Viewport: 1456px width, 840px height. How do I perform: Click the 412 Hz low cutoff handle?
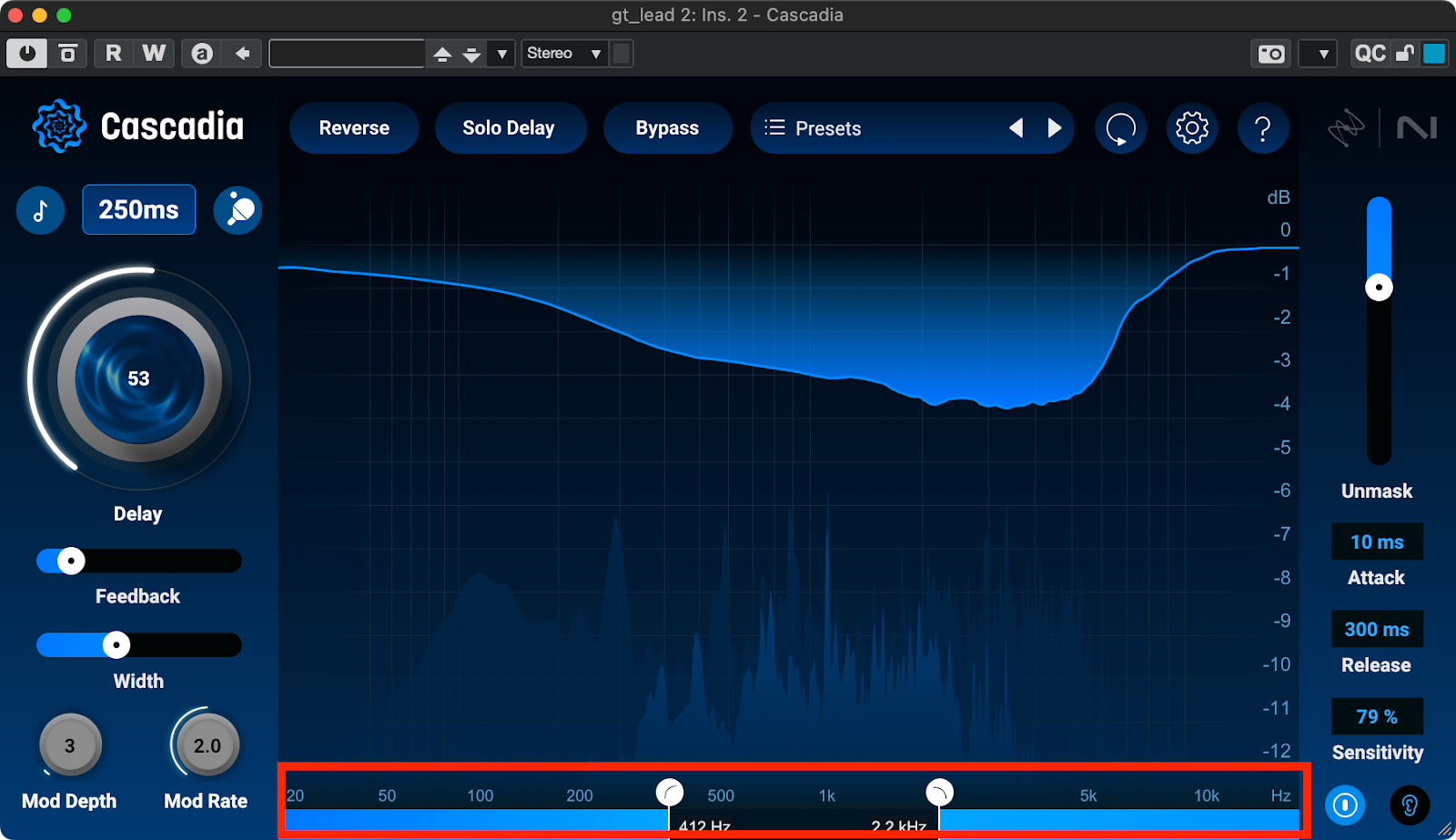670,793
